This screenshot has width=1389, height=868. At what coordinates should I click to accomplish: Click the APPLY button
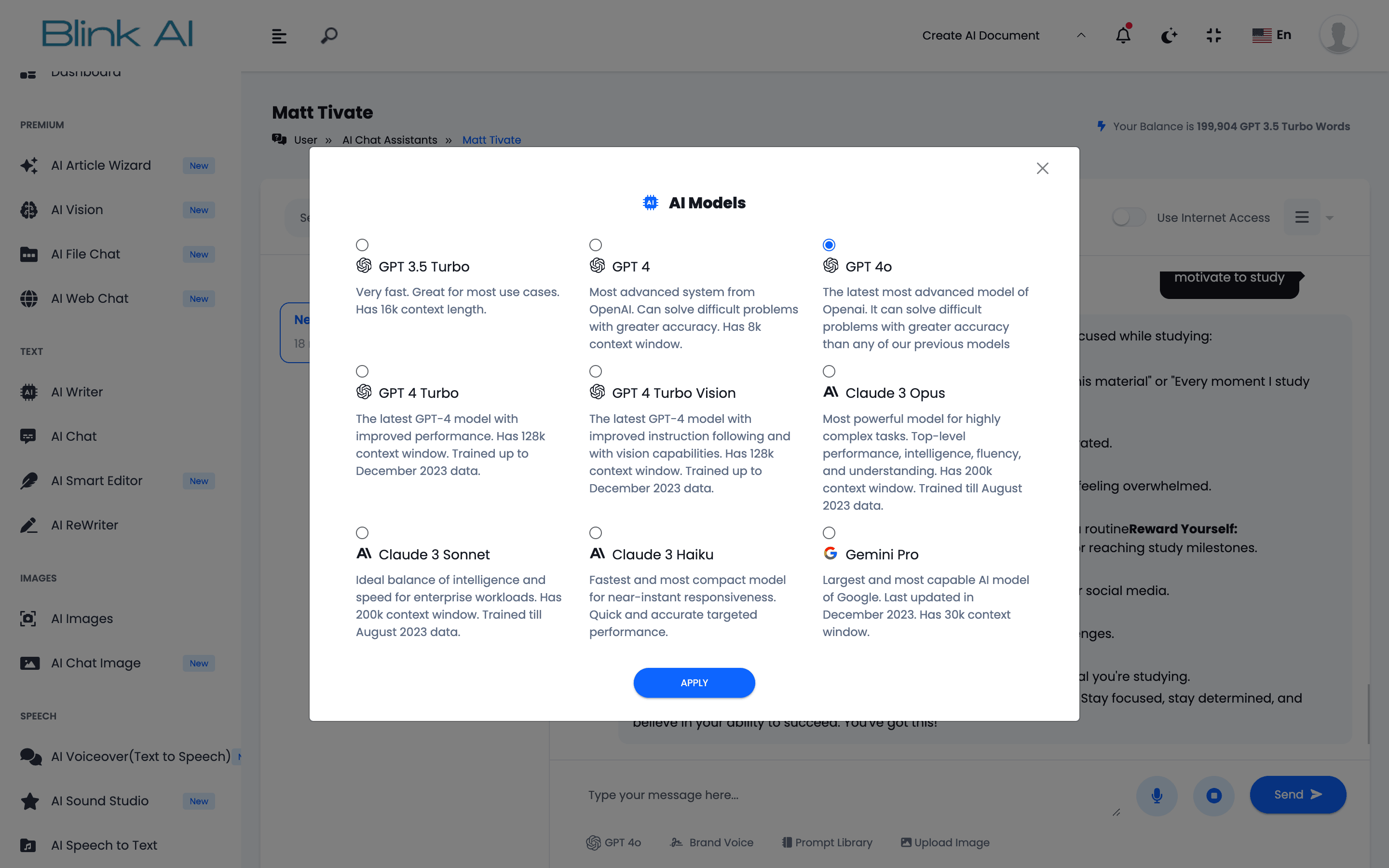[694, 682]
